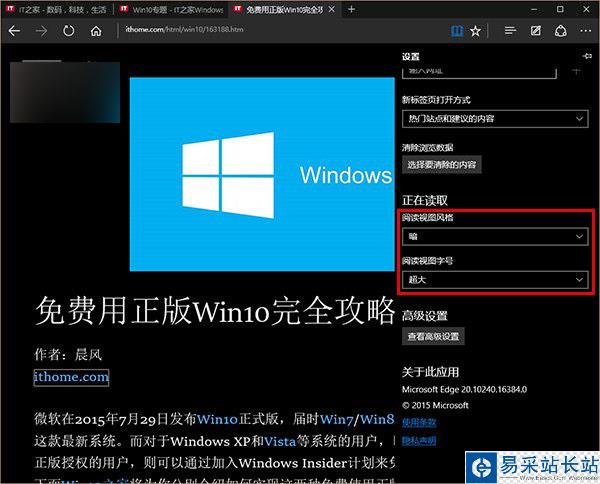This screenshot has width=600, height=484.
Task: Open the Win10 link in the article
Action: tap(217, 420)
